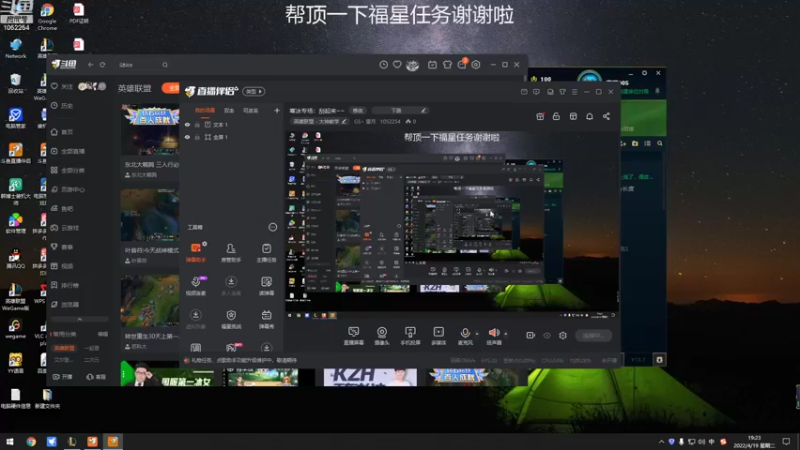Add a new scene with the plus button
This screenshot has width=800, height=450.
277,110
